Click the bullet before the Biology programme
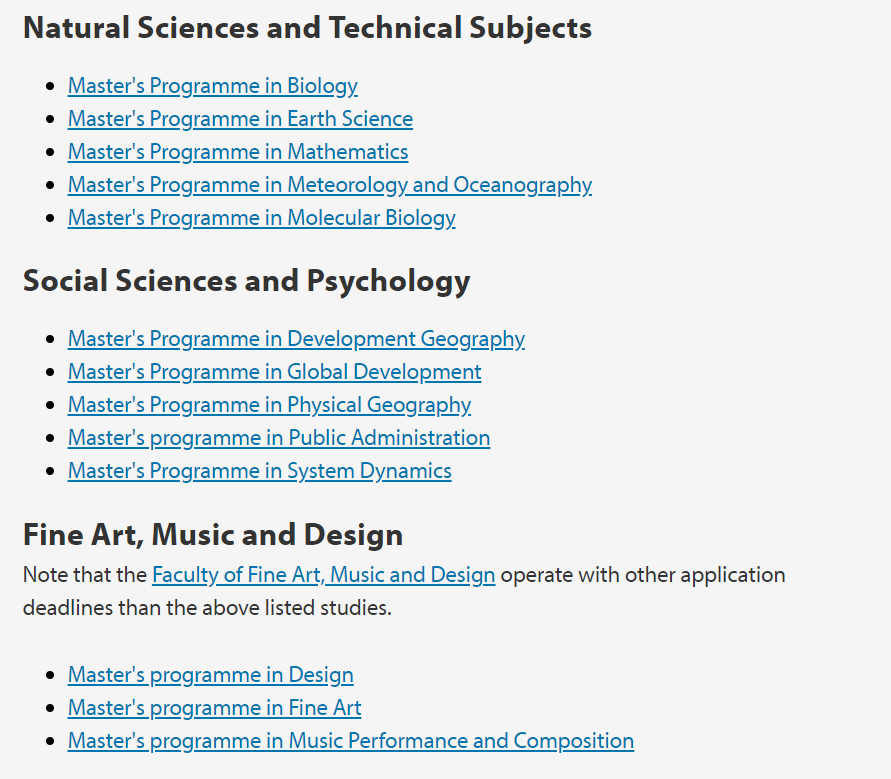Screen dimensions: 891x779 [x=51, y=87]
